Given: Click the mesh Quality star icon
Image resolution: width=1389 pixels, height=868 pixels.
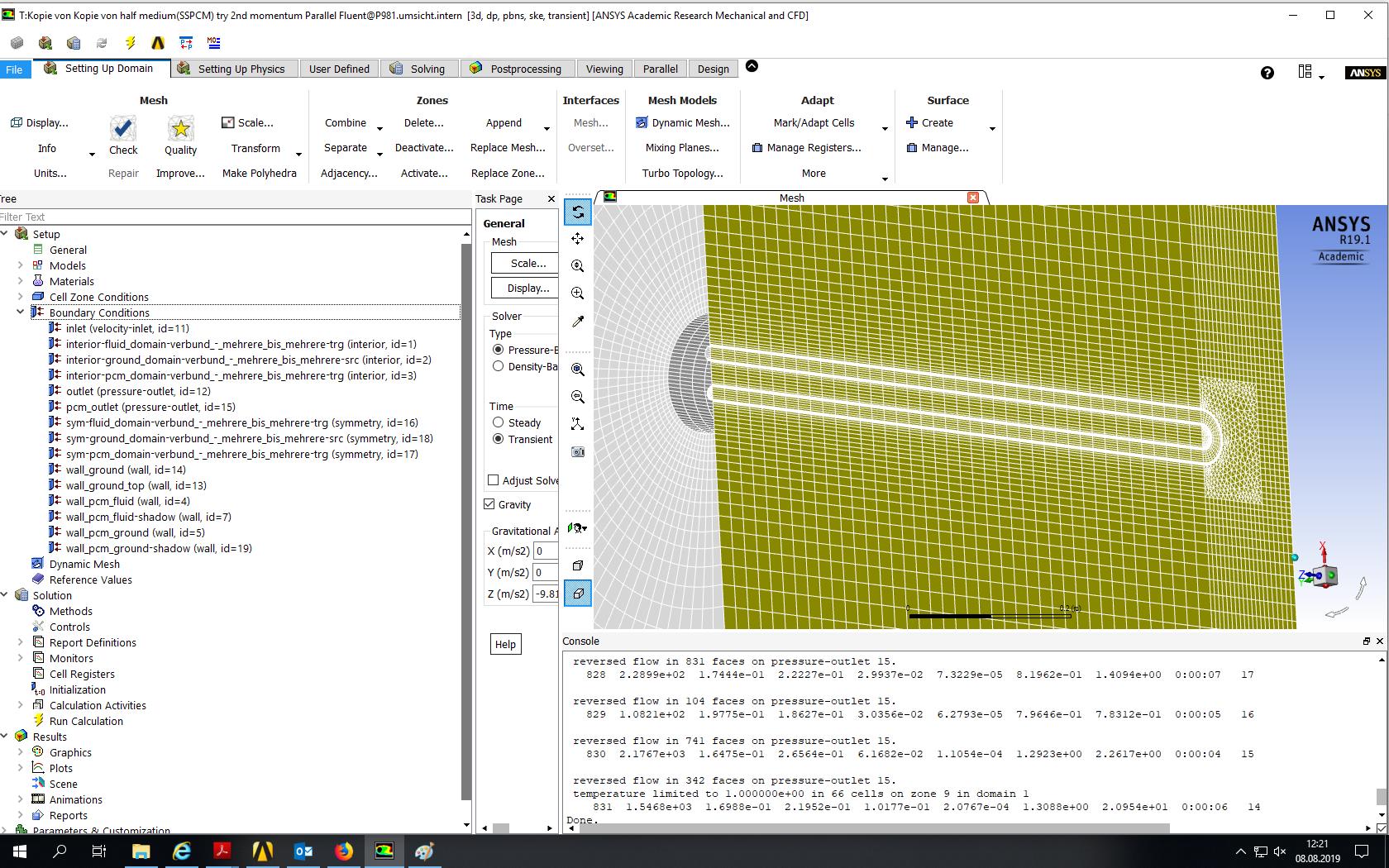Looking at the screenshot, I should pyautogui.click(x=180, y=129).
